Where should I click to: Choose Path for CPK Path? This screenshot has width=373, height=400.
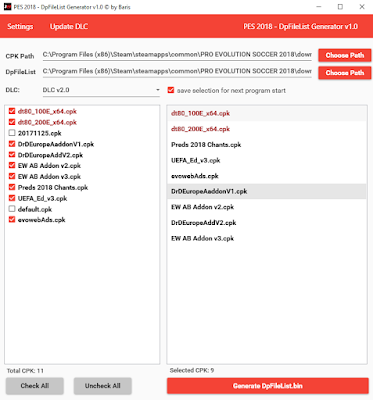(x=344, y=55)
